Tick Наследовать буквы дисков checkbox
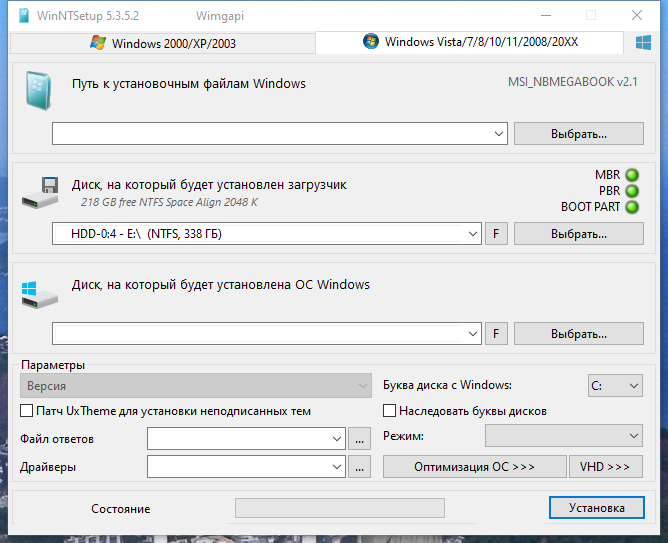 coord(389,411)
